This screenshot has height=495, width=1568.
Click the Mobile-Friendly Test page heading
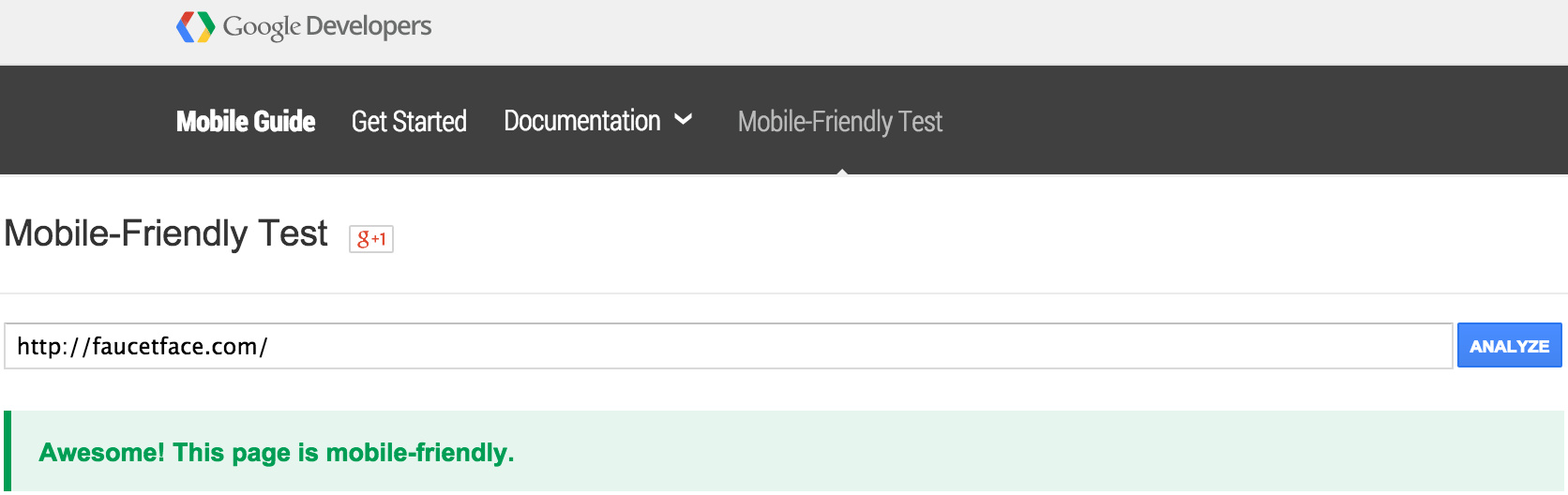pos(166,233)
